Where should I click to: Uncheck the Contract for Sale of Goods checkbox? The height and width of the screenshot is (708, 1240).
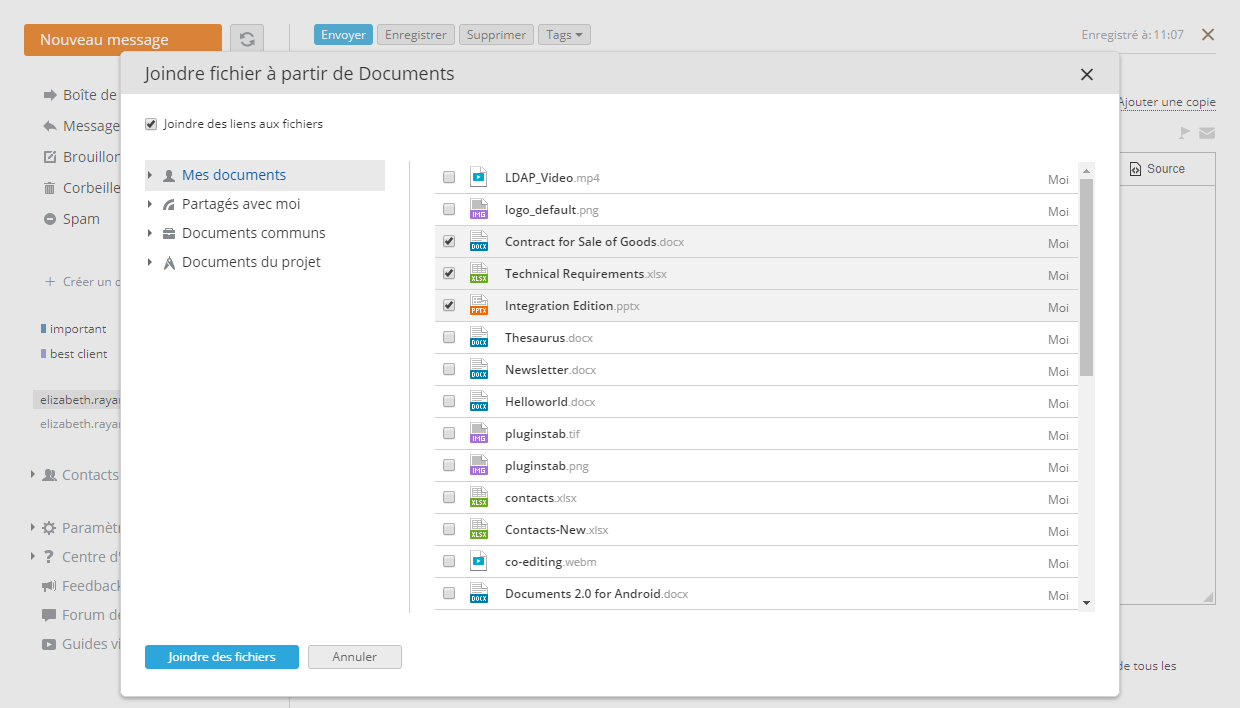[x=449, y=242]
